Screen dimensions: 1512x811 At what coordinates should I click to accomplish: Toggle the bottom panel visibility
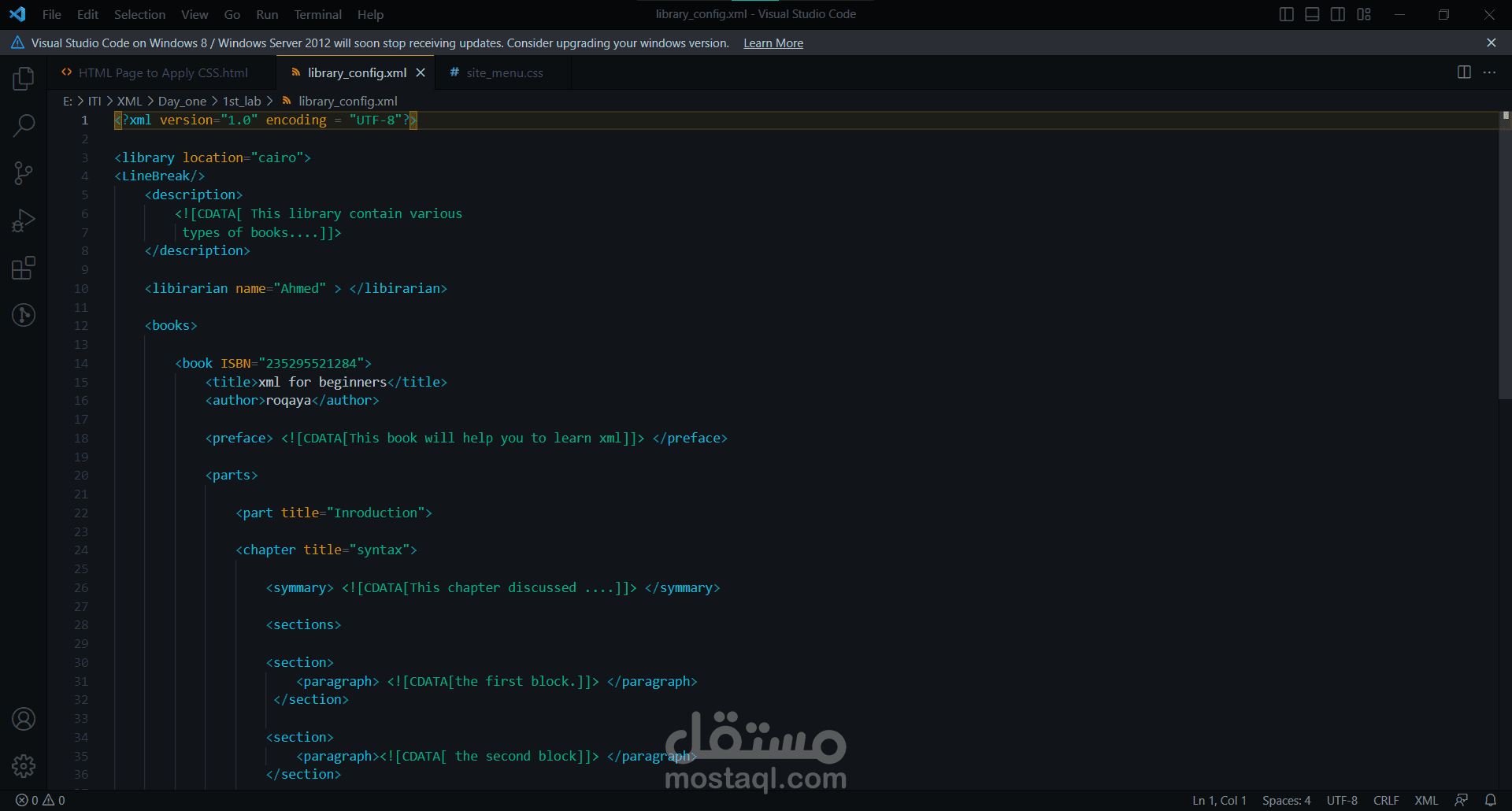tap(1312, 13)
